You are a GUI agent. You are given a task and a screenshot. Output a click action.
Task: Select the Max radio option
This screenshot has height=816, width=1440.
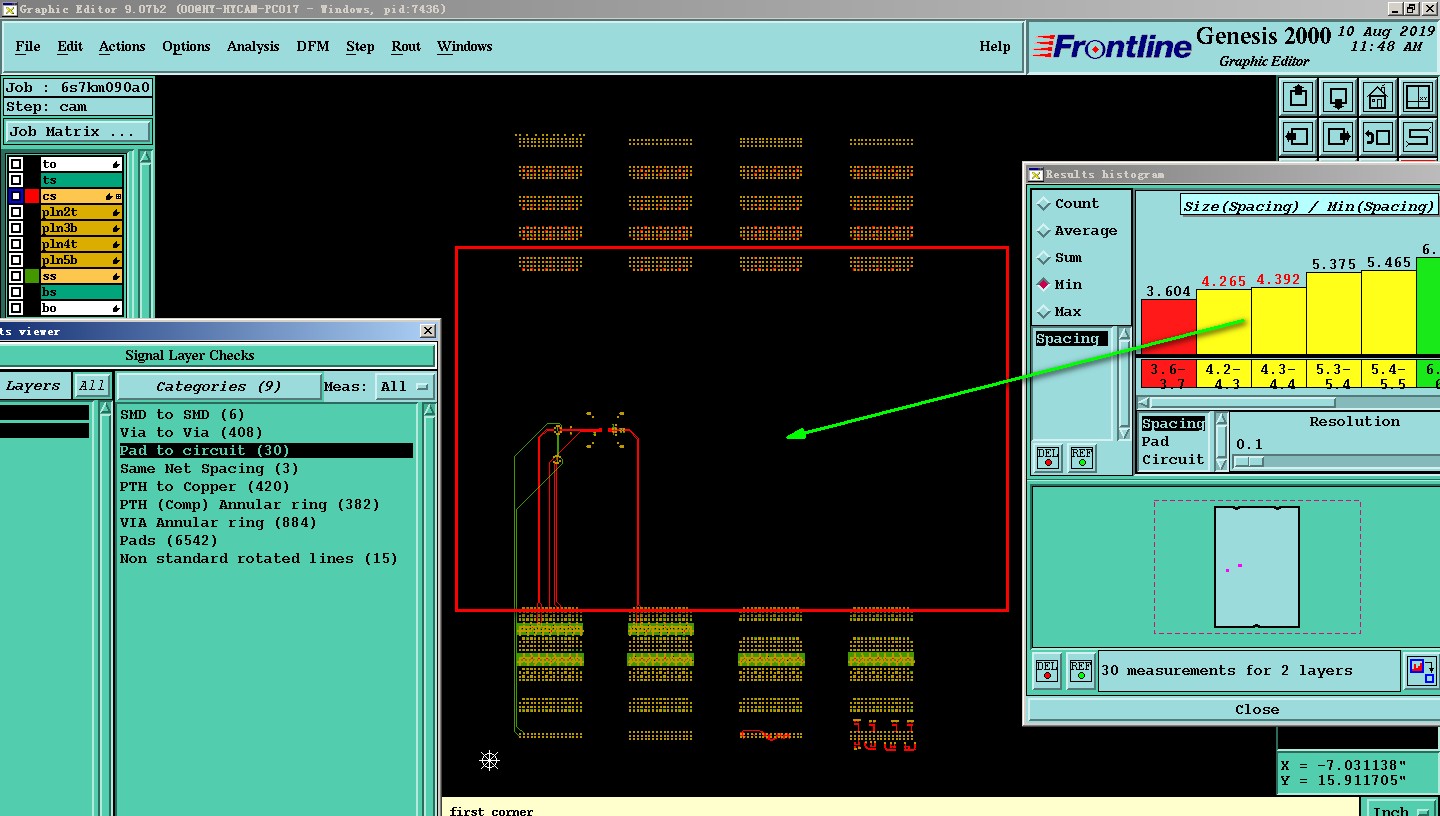click(x=1045, y=312)
